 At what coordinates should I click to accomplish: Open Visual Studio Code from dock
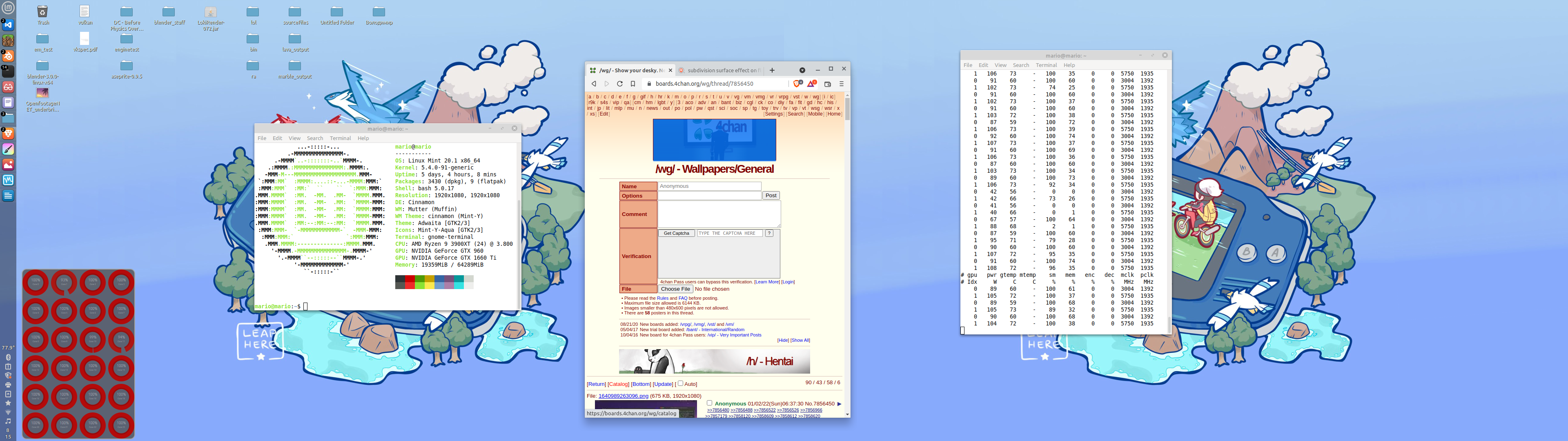[x=8, y=25]
